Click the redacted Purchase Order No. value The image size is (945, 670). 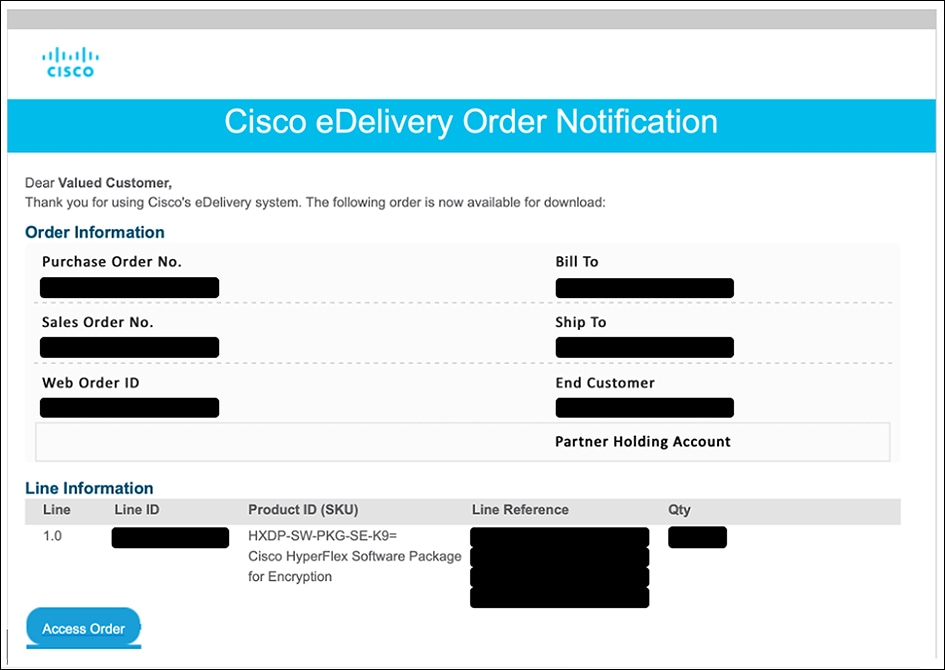pos(129,288)
